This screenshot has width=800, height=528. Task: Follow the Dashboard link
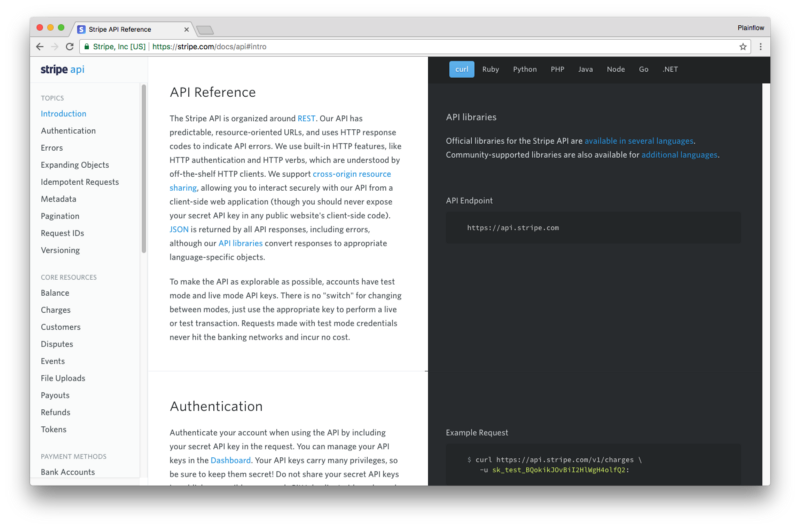click(x=231, y=460)
